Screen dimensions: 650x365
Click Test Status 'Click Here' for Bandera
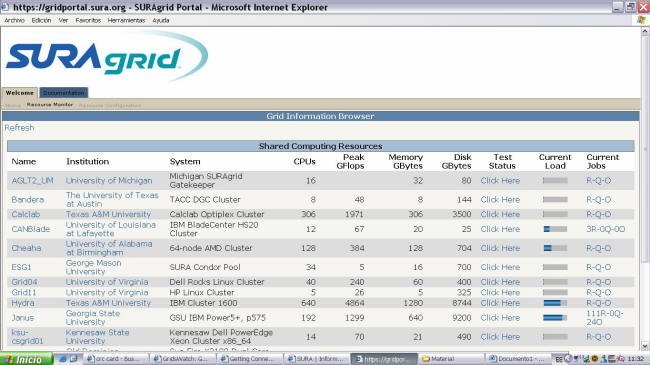(500, 200)
